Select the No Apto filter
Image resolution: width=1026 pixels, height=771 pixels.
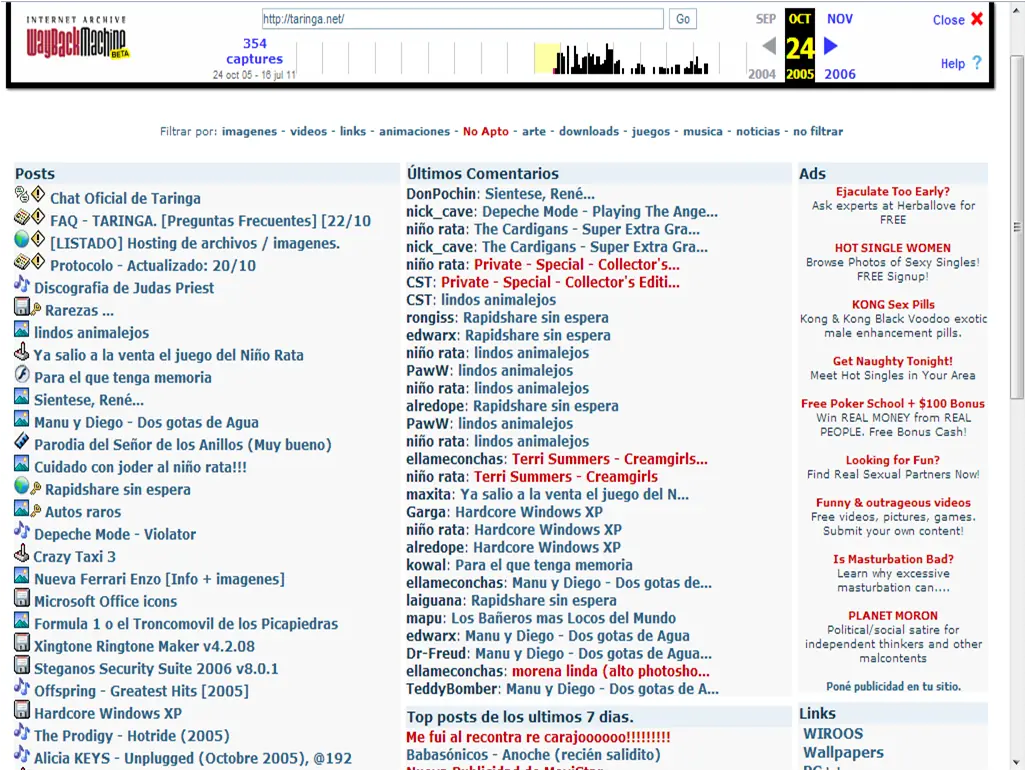486,132
